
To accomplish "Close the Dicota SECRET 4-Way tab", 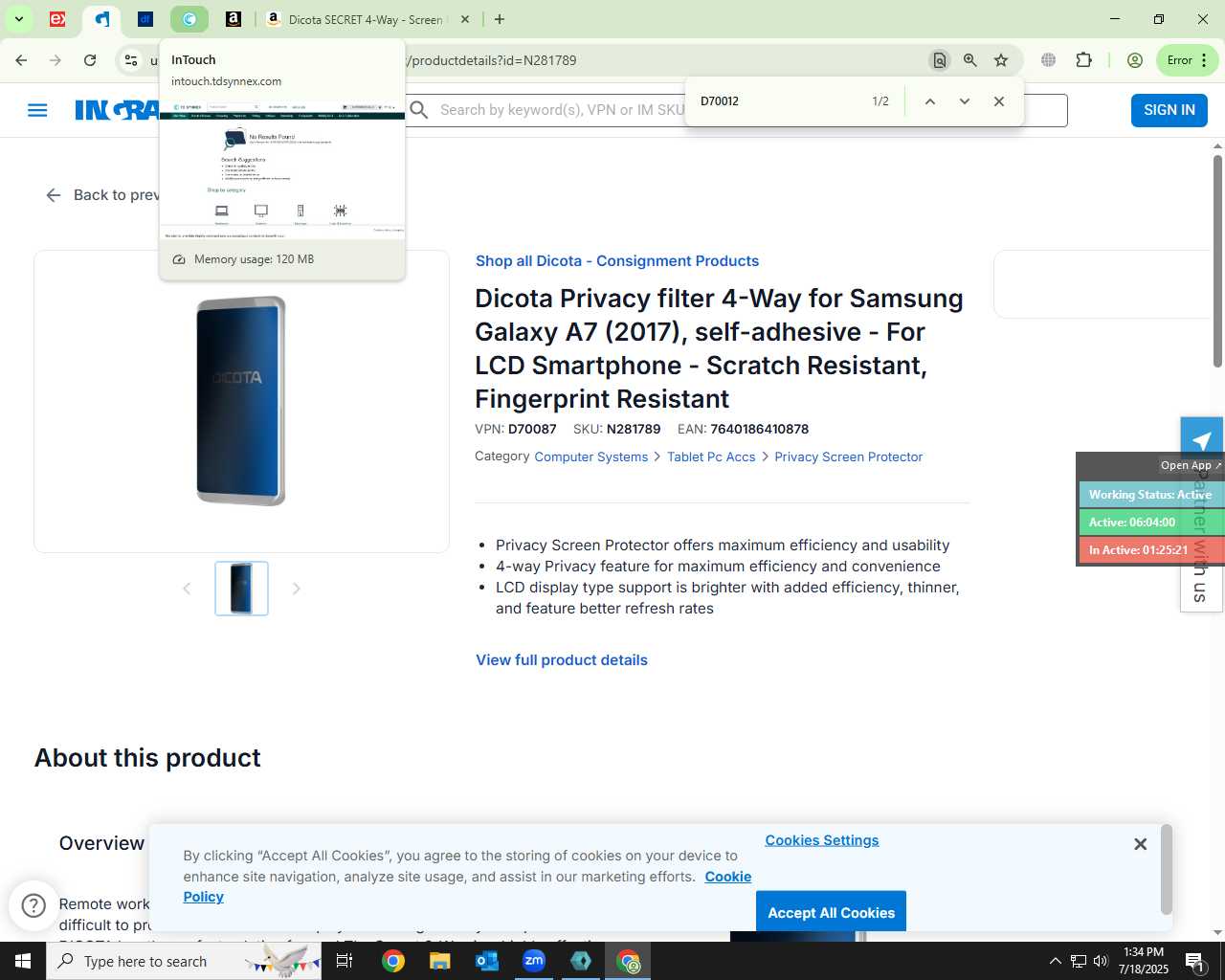I will pos(465,19).
